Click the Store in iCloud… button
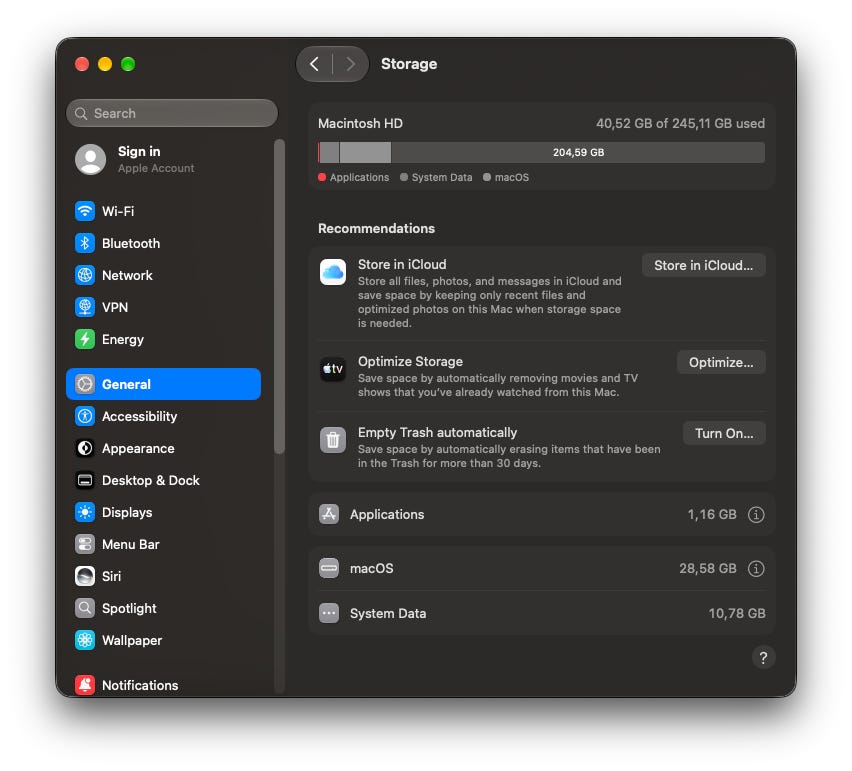 (704, 265)
